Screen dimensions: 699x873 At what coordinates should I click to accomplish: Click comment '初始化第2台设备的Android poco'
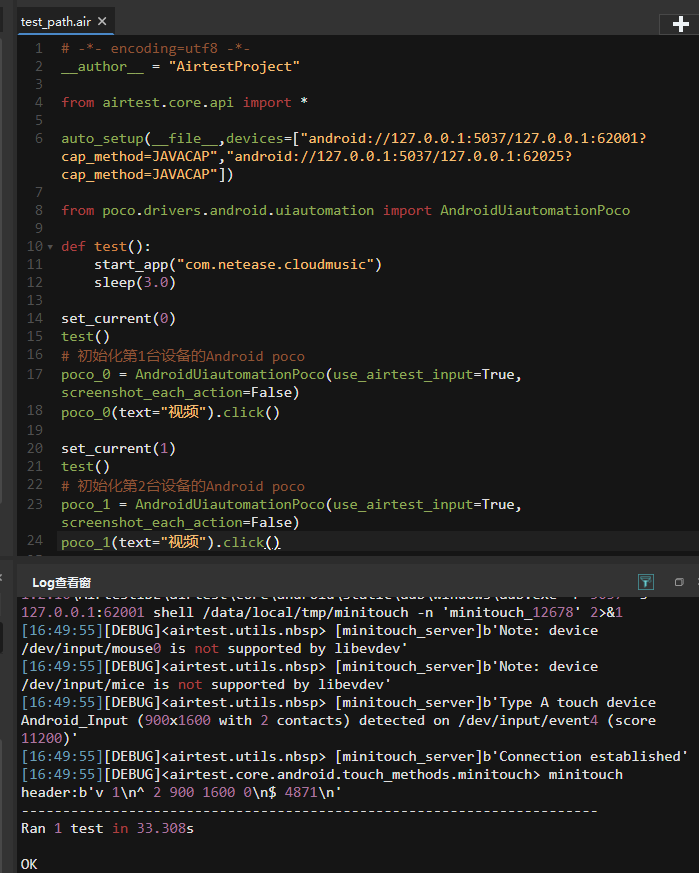[183, 486]
